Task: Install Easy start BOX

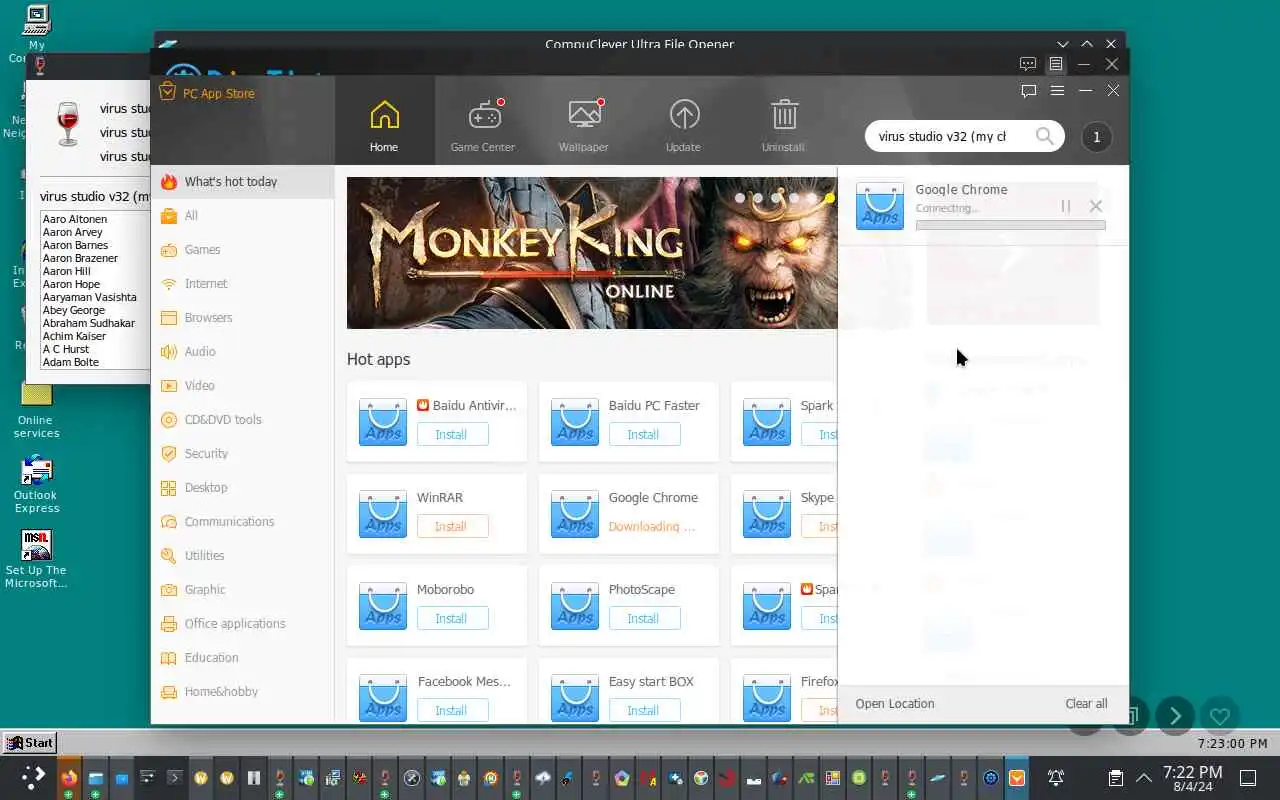Action: [x=643, y=711]
